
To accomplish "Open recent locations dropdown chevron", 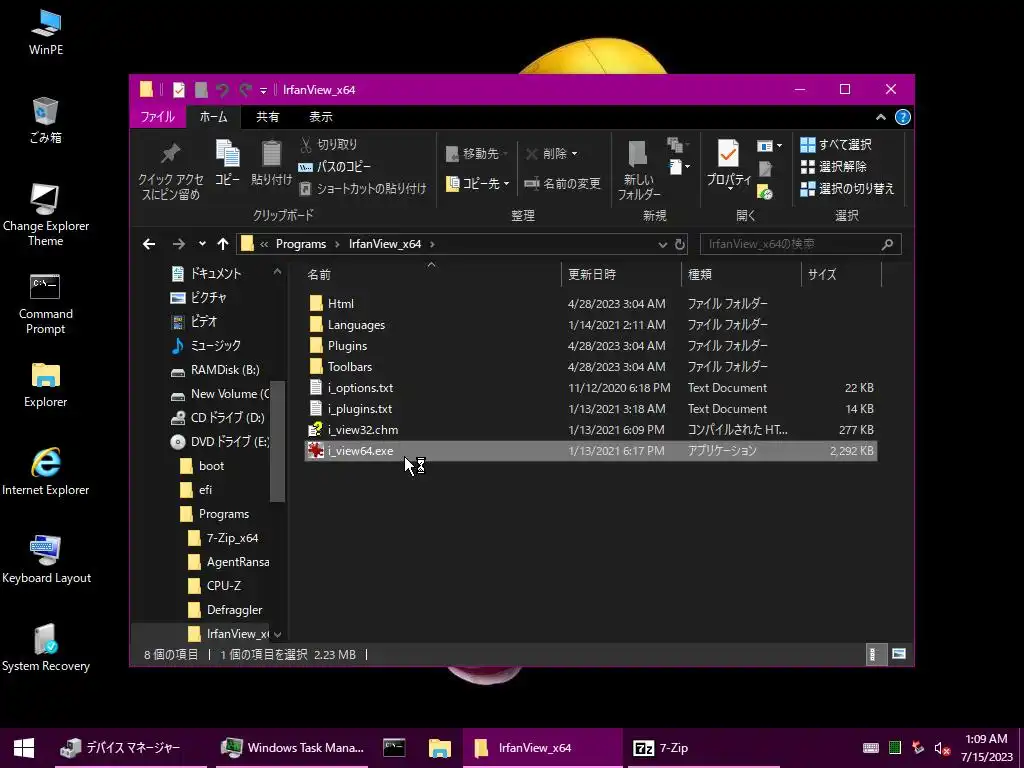I will 202,244.
